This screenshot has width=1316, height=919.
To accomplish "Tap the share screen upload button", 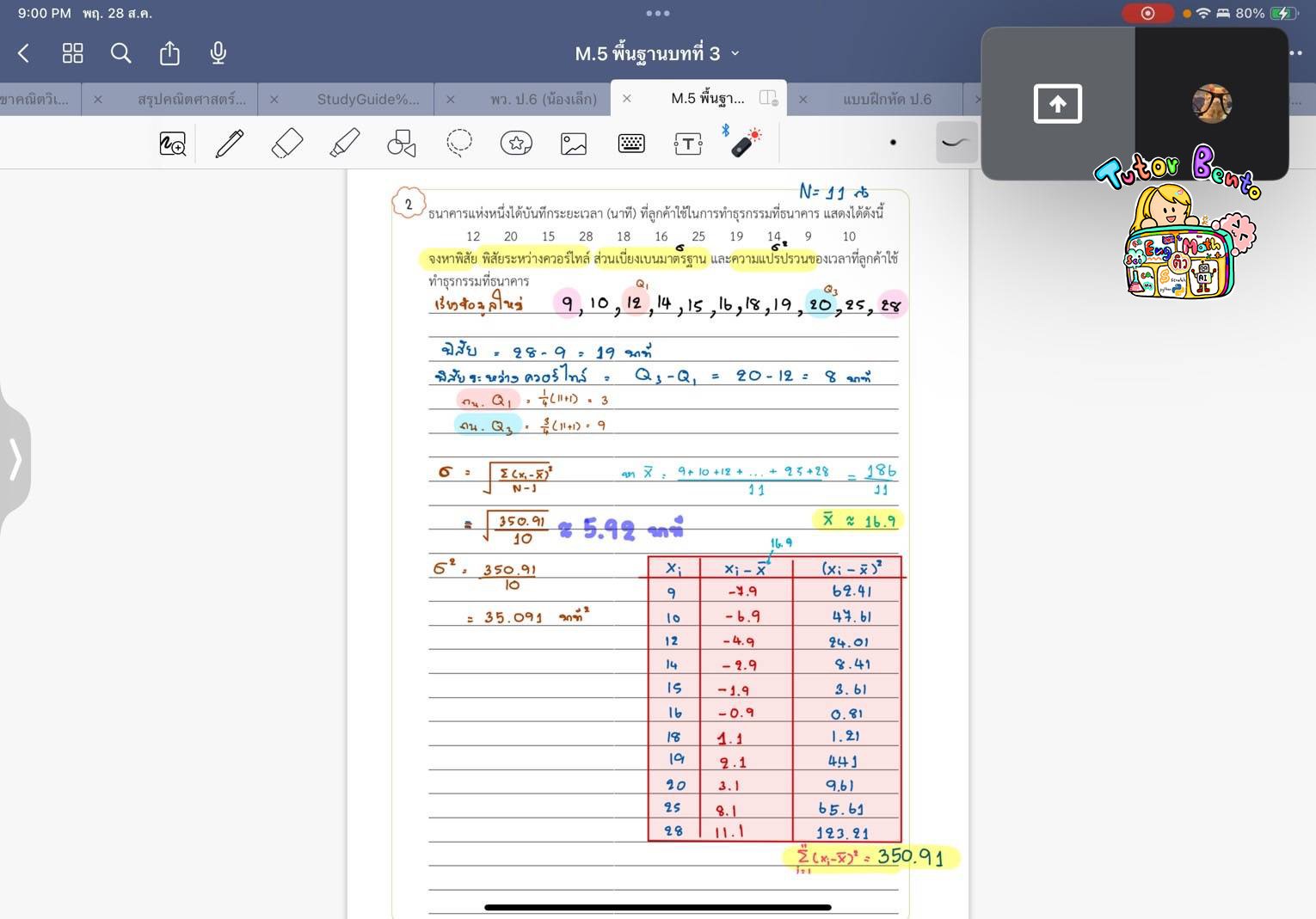I will pyautogui.click(x=1057, y=104).
